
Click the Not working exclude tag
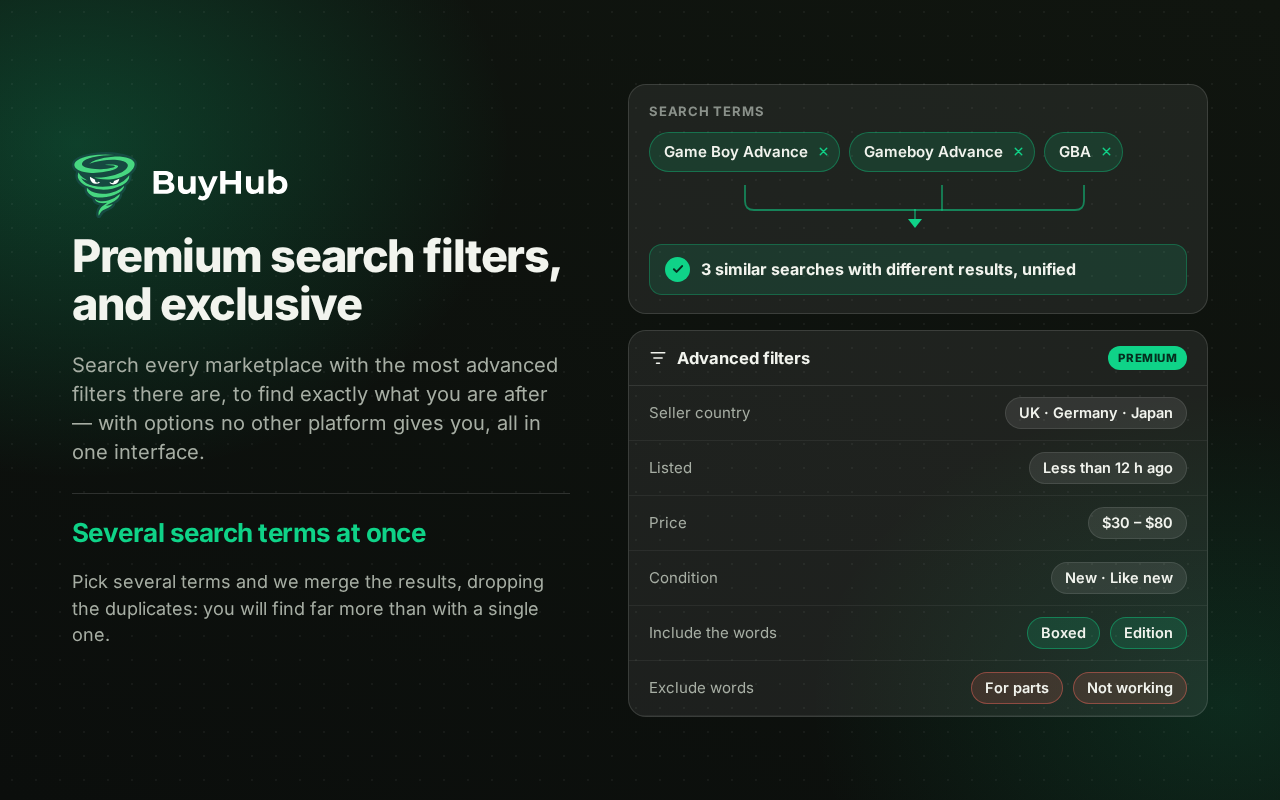click(x=1130, y=688)
